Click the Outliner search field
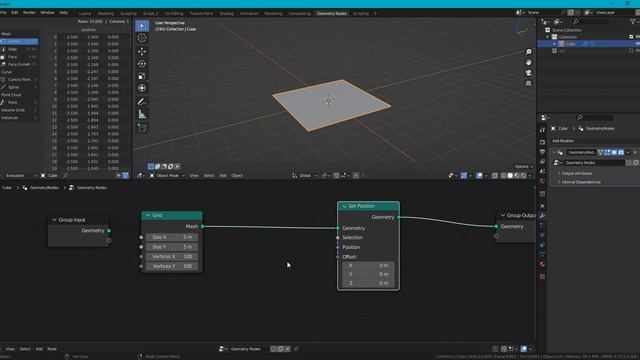Screen dimensions: 640x360 tap(591, 21)
